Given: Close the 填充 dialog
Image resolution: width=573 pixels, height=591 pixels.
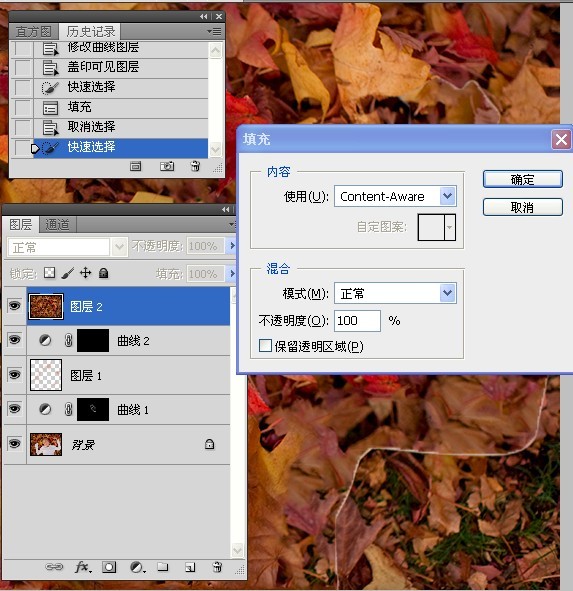Looking at the screenshot, I should pyautogui.click(x=561, y=140).
